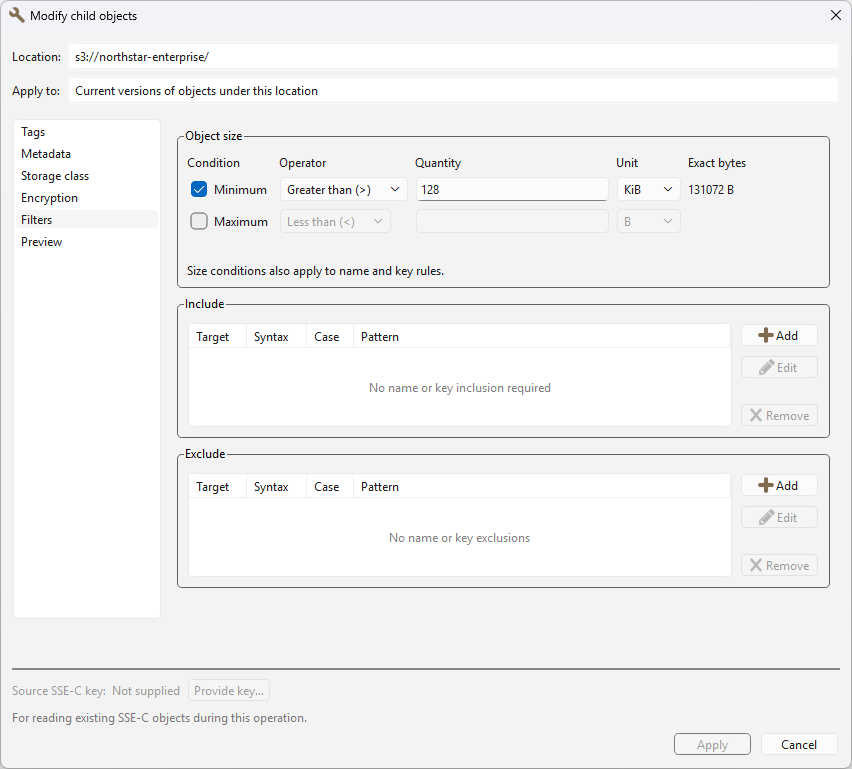Click the Location field
Screen dimensions: 852x769
coord(453,57)
